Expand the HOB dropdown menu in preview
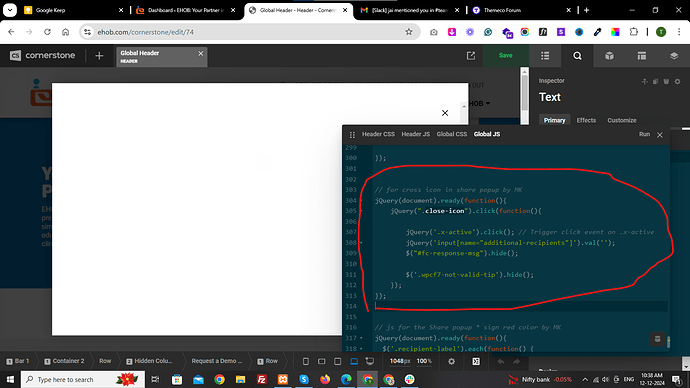690x388 pixels. click(x=480, y=103)
